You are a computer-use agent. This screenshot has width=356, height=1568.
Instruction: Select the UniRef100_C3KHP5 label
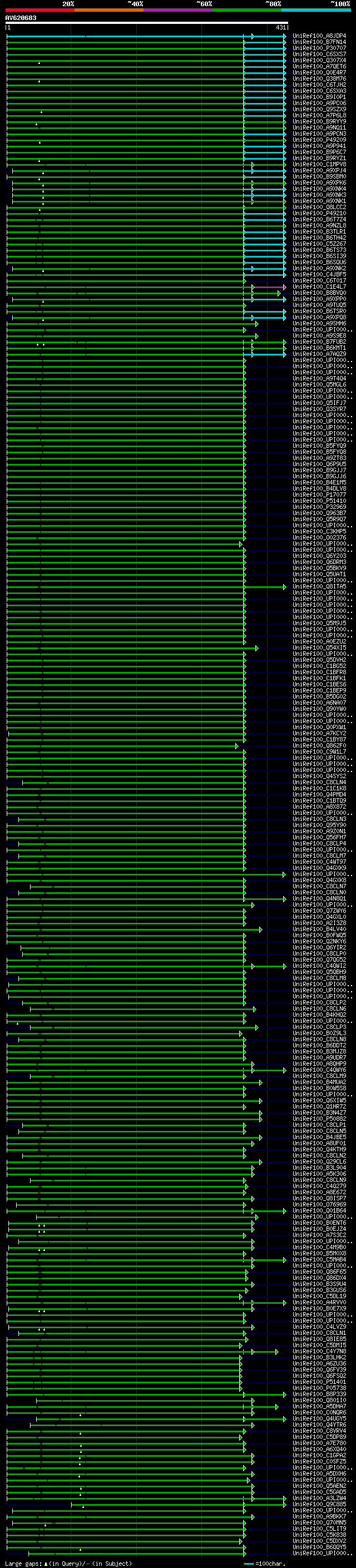tap(319, 531)
